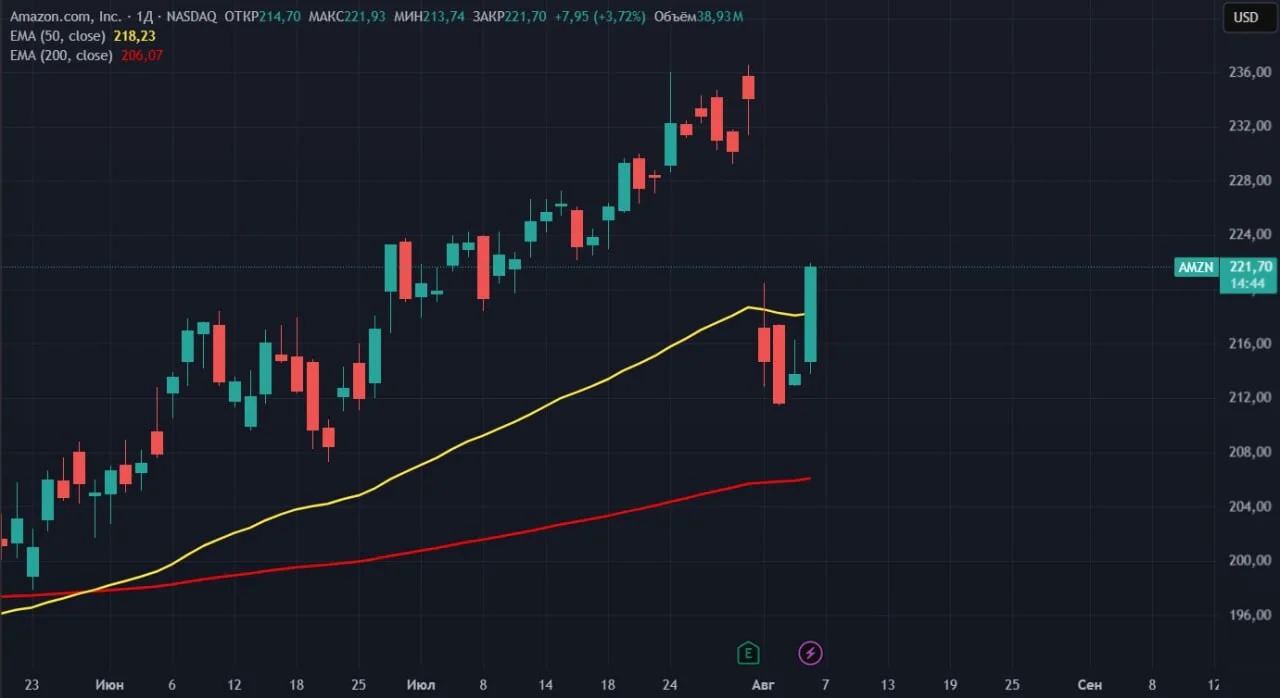Select the EMA (200, close) legend label
Image resolution: width=1280 pixels, height=698 pixels.
coord(61,56)
